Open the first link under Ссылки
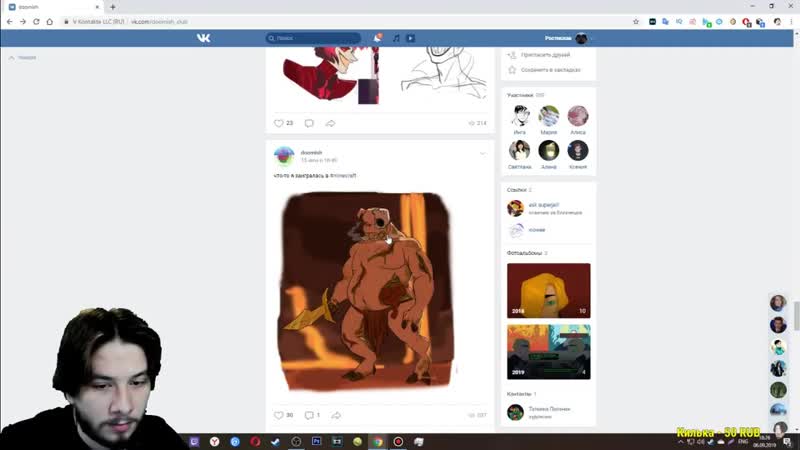Screen dimensions: 800x450 click(544, 208)
